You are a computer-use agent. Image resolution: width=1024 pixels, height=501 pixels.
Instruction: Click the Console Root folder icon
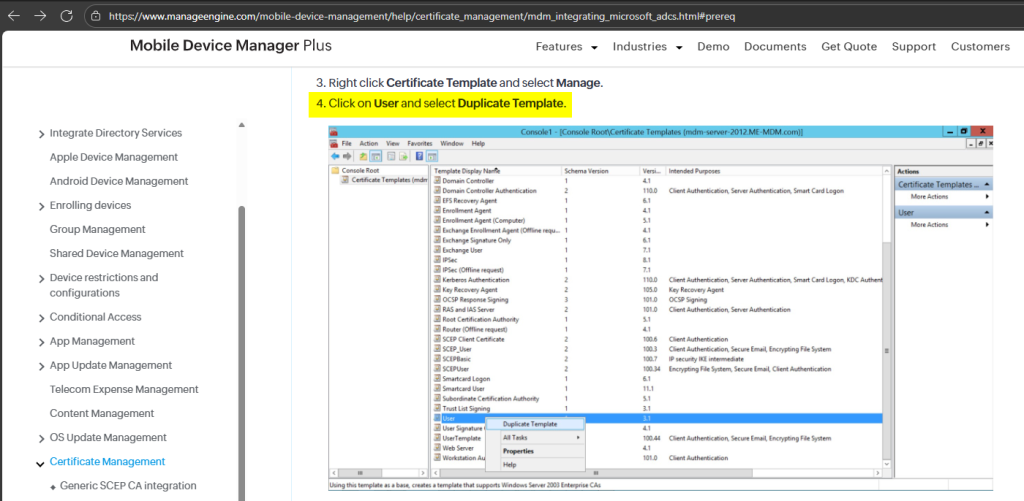pyautogui.click(x=336, y=170)
